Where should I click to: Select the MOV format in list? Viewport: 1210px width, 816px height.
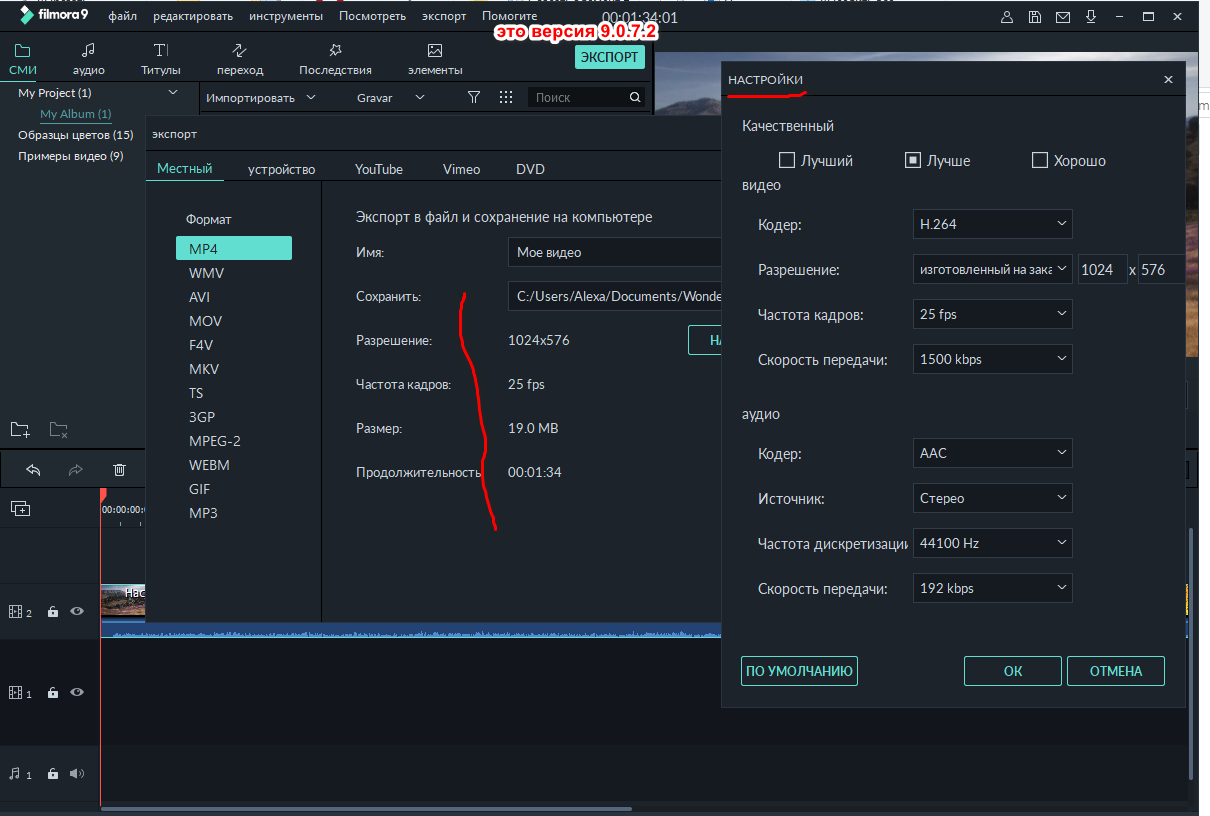coord(205,321)
